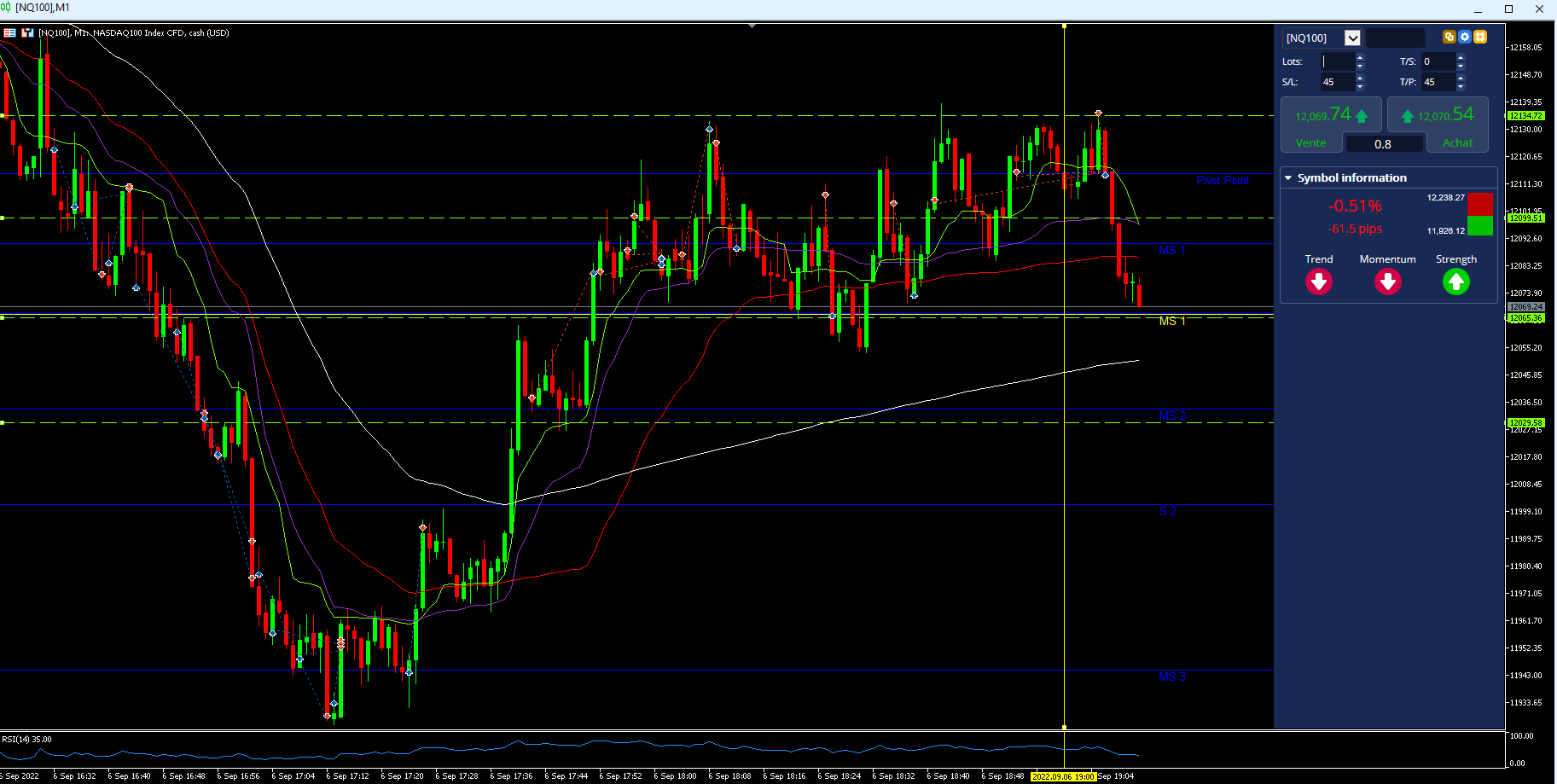Screen dimensions: 1557x784
Task: Click the orange copy panel icon
Action: tap(1449, 37)
